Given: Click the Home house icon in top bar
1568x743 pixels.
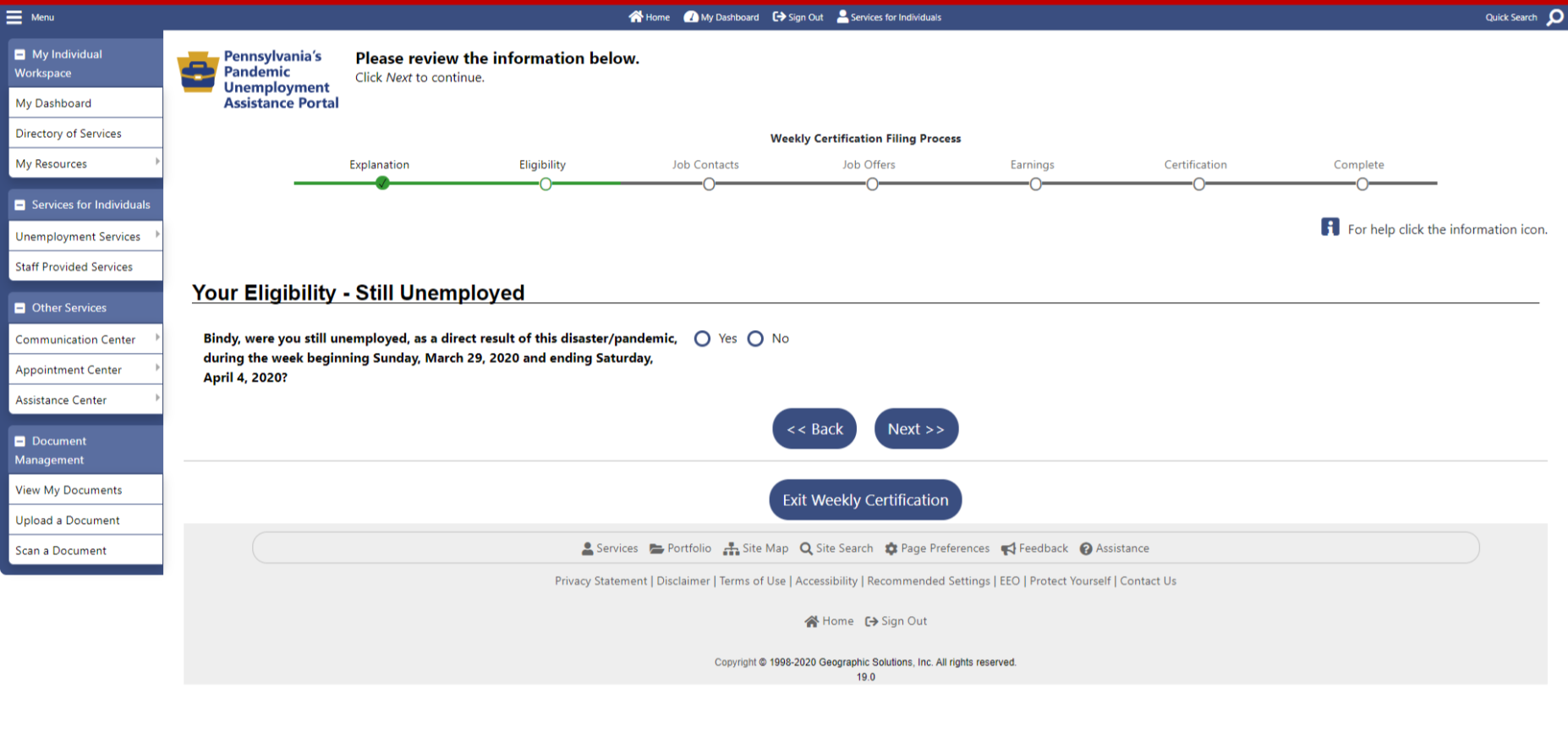Looking at the screenshot, I should (636, 17).
